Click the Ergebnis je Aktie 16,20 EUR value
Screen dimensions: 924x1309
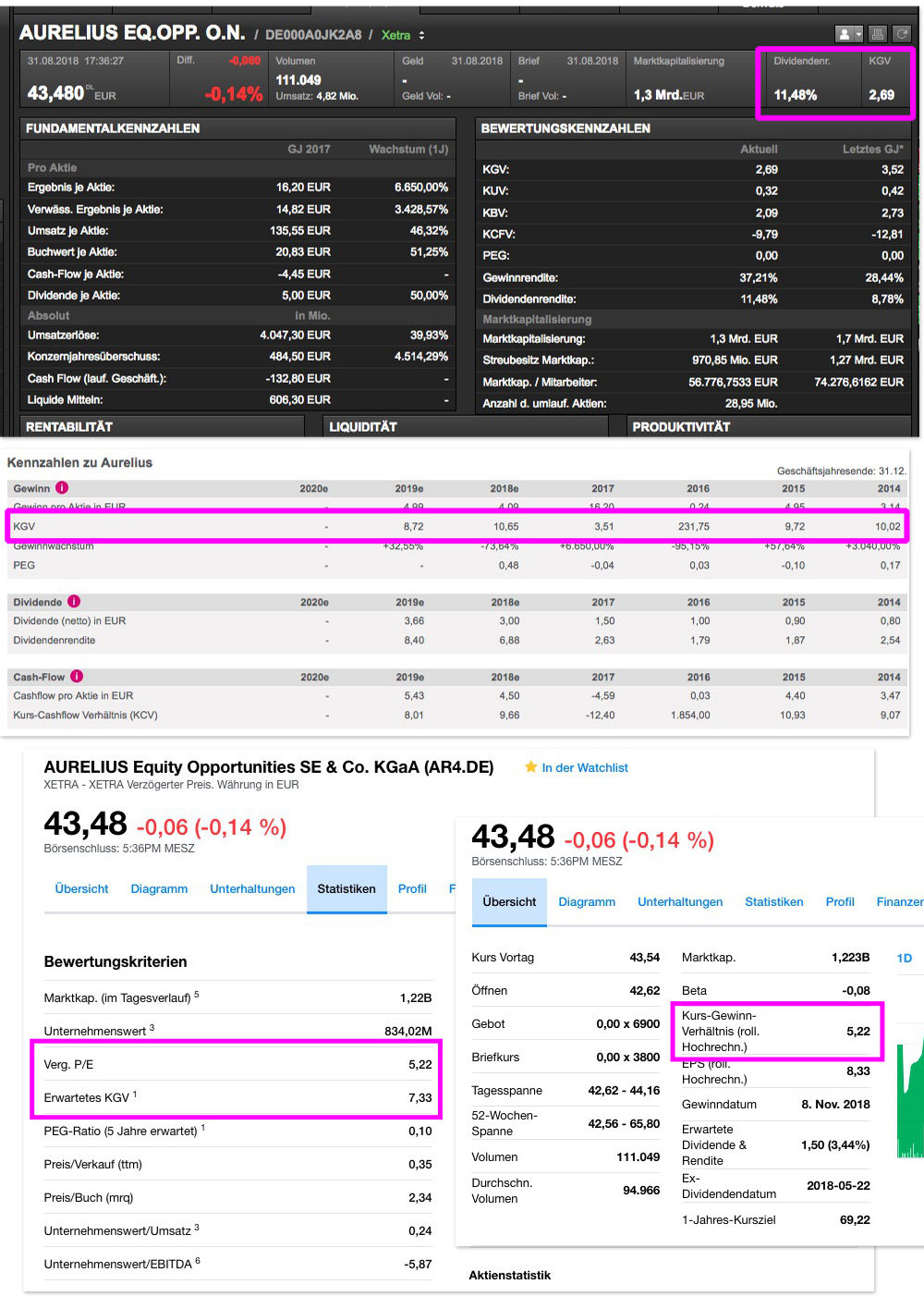coord(303,188)
